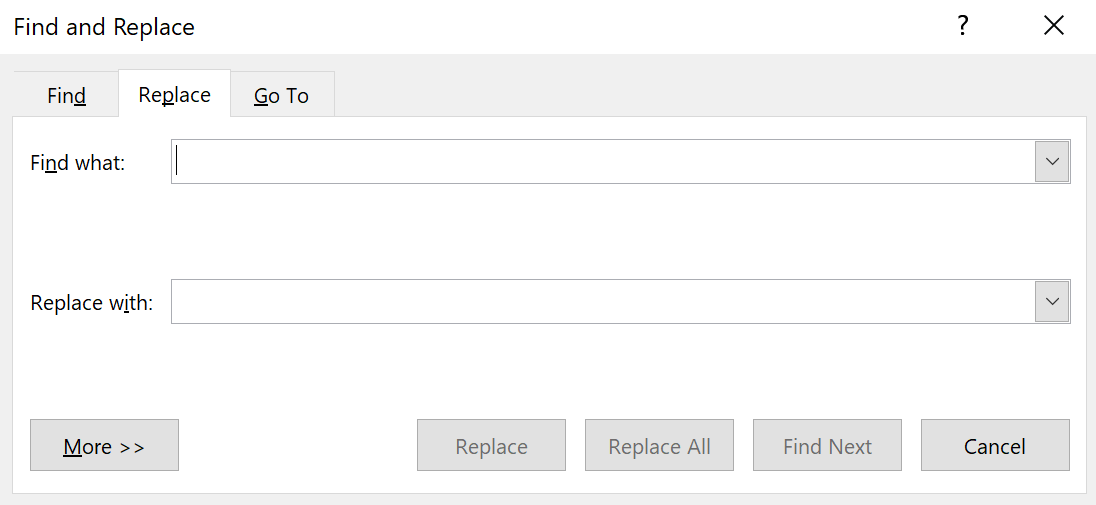Click empty gap between More and Replace buttons
The height and width of the screenshot is (505, 1096).
pyautogui.click(x=297, y=446)
